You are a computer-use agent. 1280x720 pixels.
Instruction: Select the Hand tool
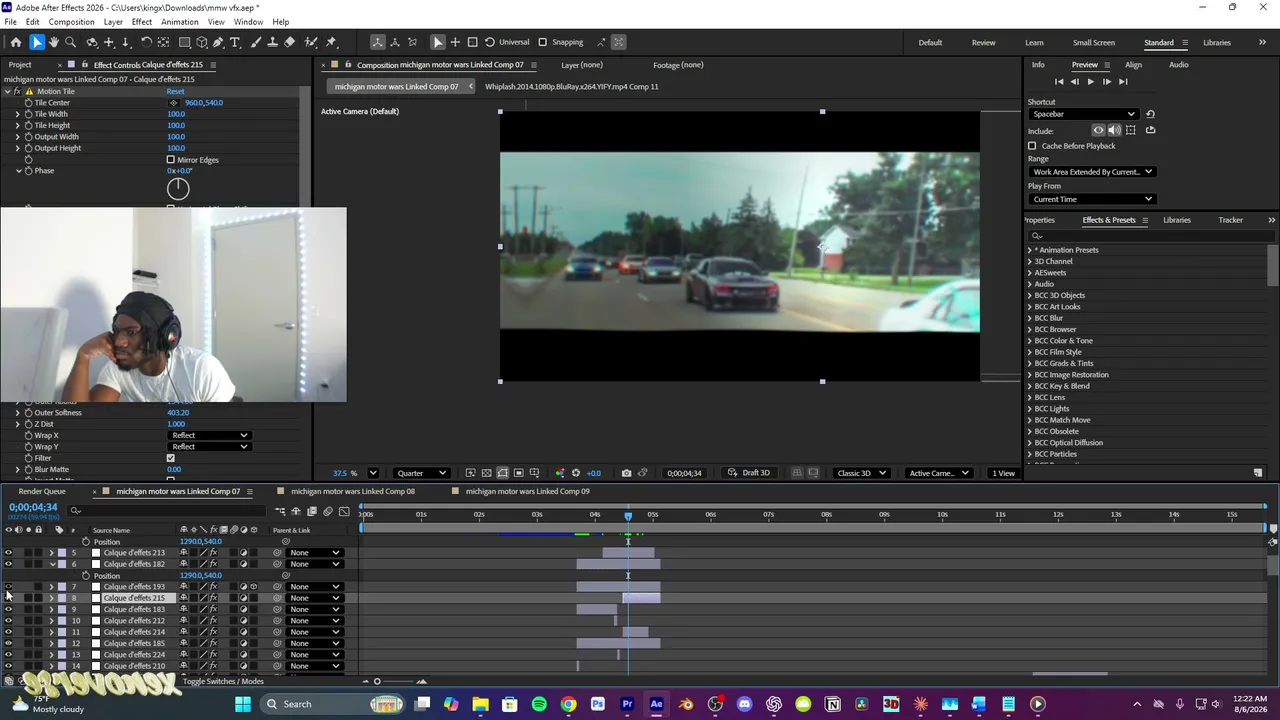pyautogui.click(x=53, y=42)
